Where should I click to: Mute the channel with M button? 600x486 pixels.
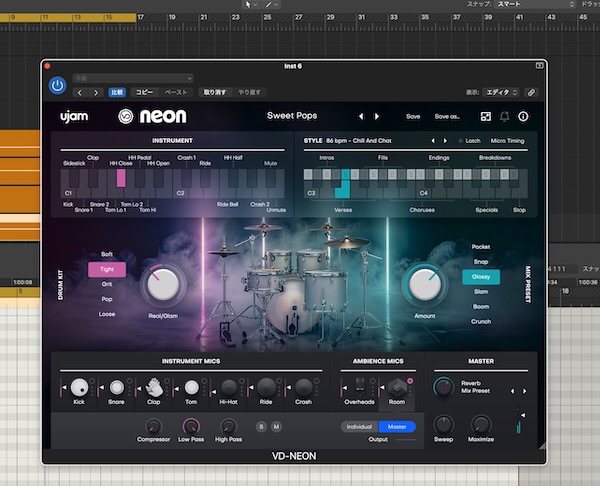[x=276, y=426]
